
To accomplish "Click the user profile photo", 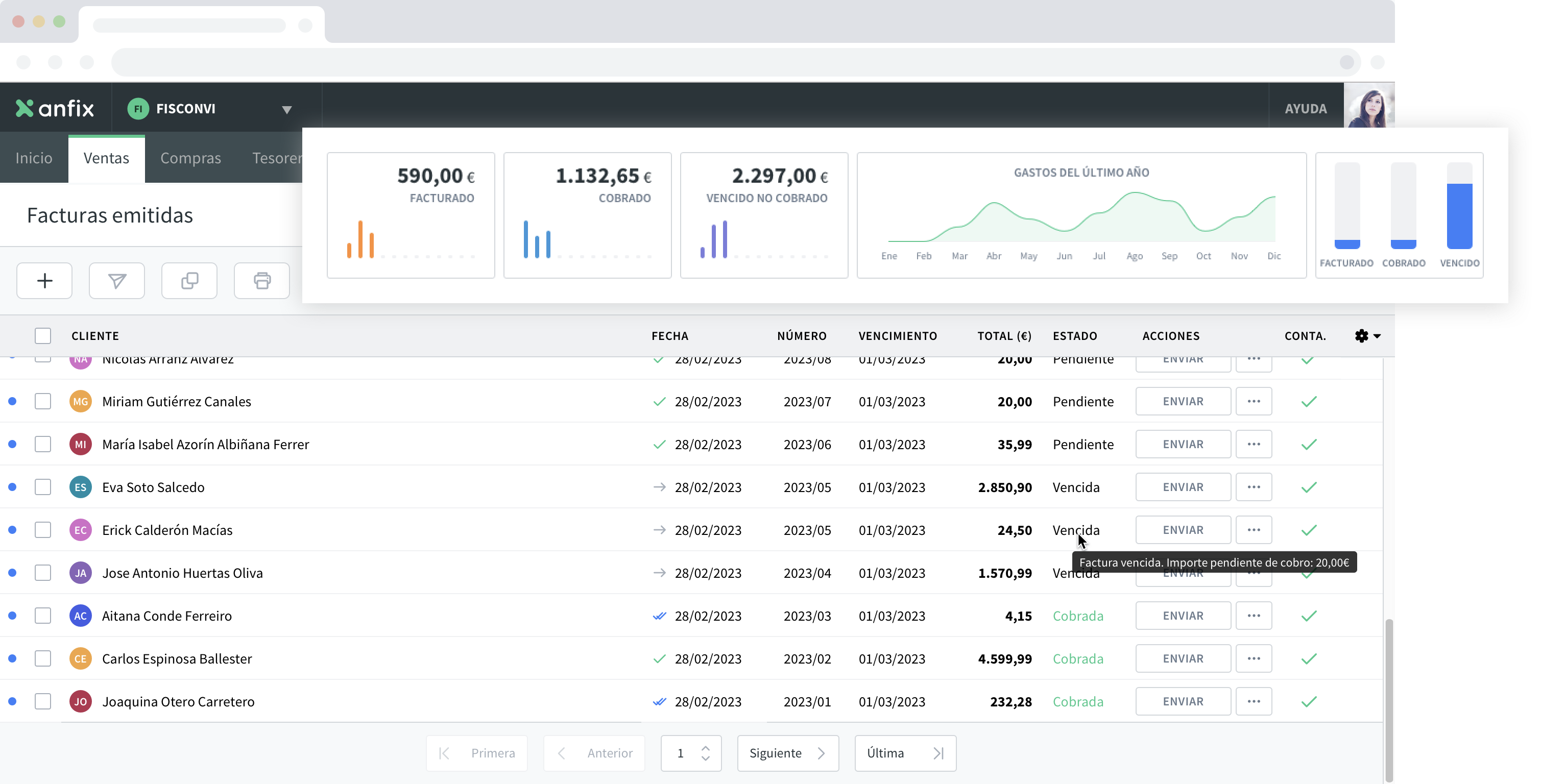I will [x=1369, y=108].
